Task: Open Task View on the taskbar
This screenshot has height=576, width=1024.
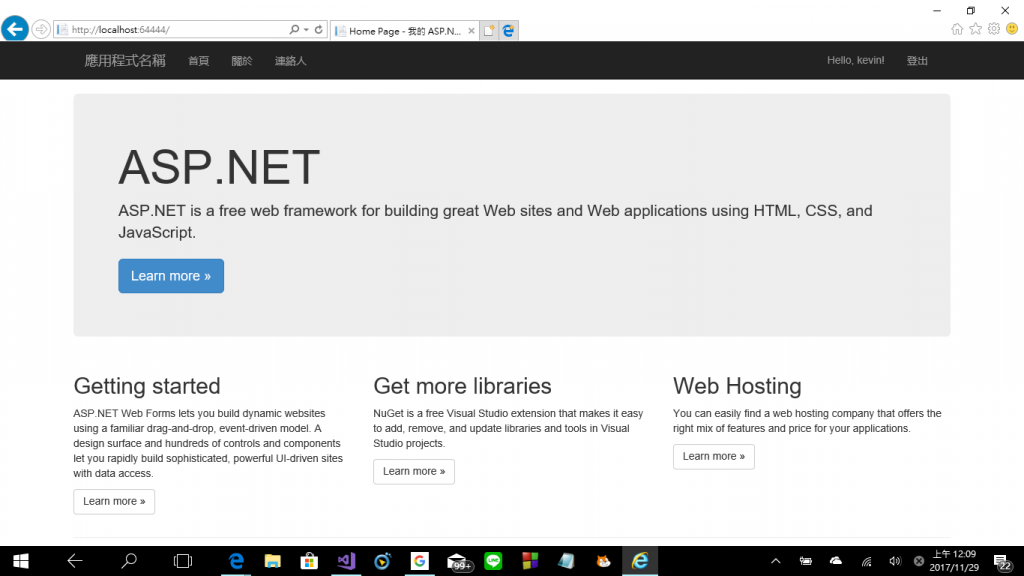Action: click(x=183, y=561)
